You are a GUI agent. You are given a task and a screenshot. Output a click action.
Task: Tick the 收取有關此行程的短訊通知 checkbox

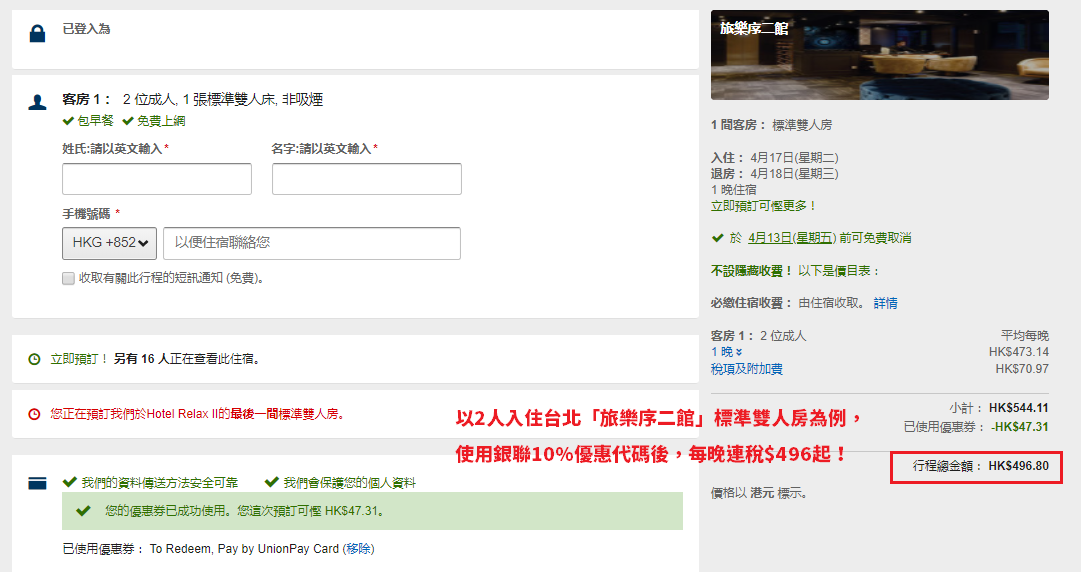[x=68, y=278]
